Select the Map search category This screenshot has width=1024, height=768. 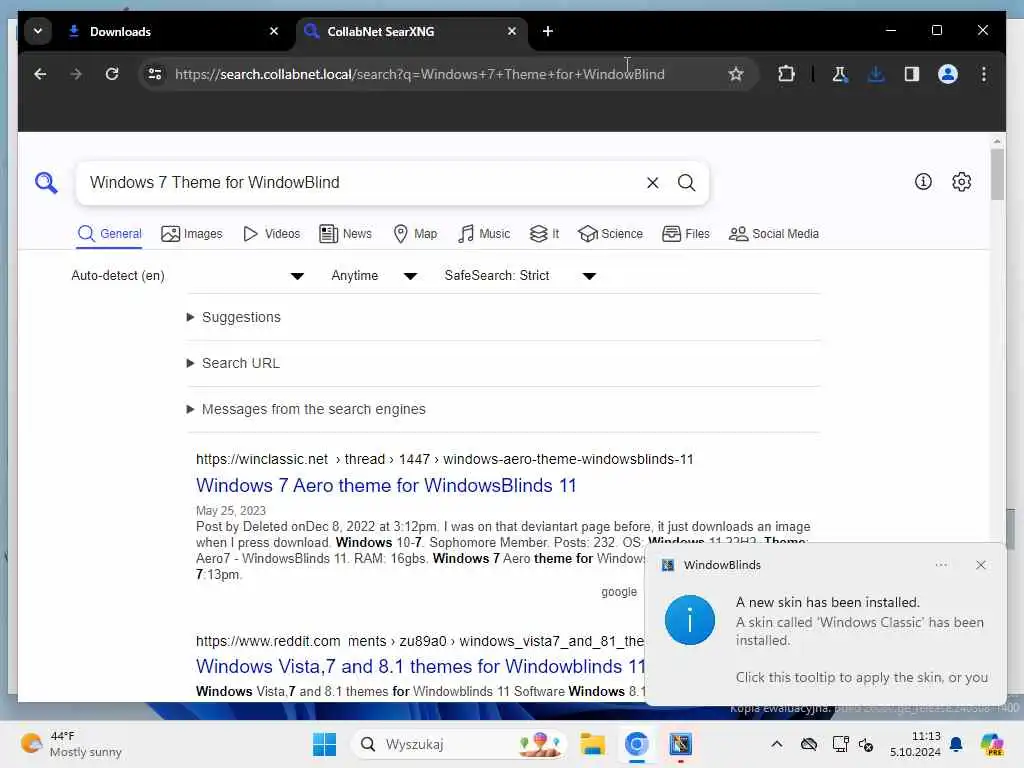pos(415,234)
